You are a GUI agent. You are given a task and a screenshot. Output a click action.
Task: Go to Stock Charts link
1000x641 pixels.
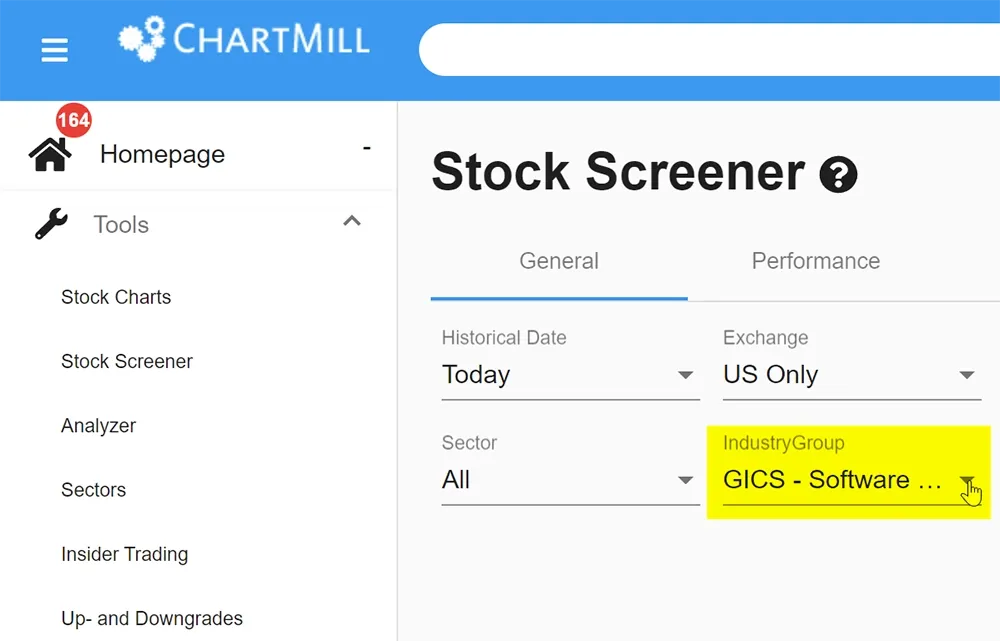click(116, 297)
